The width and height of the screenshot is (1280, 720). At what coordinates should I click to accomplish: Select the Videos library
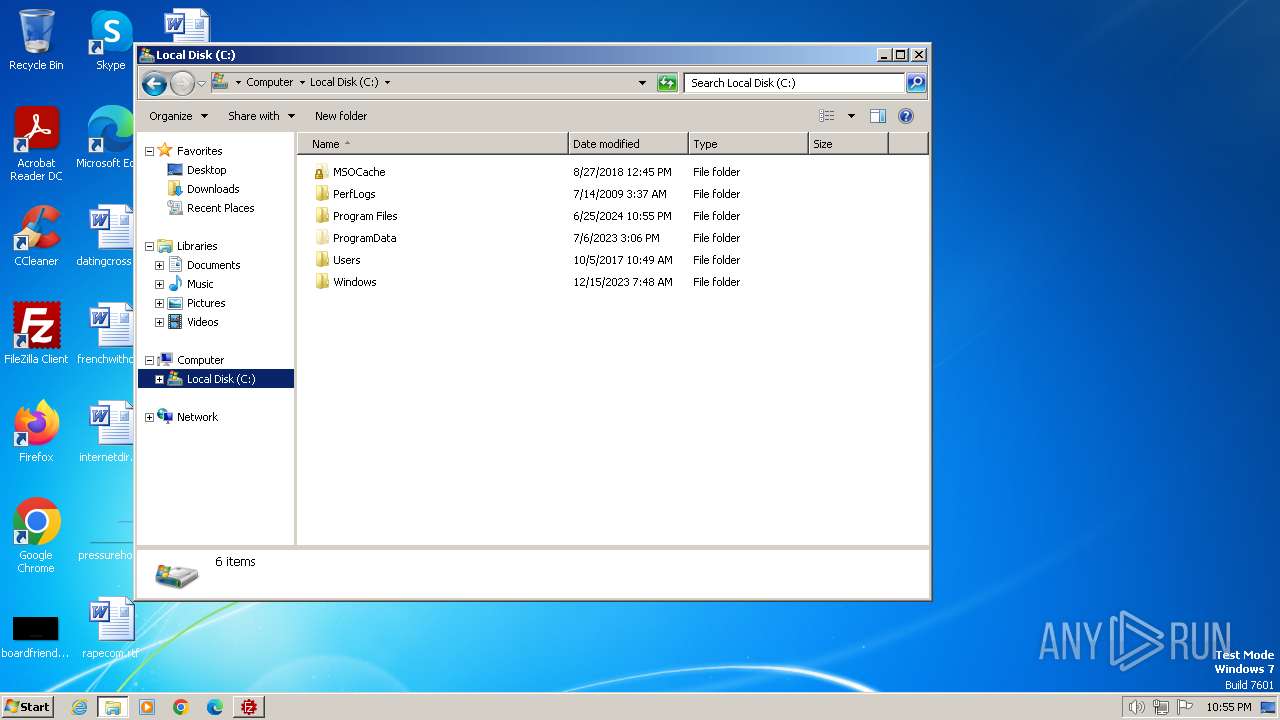(202, 322)
